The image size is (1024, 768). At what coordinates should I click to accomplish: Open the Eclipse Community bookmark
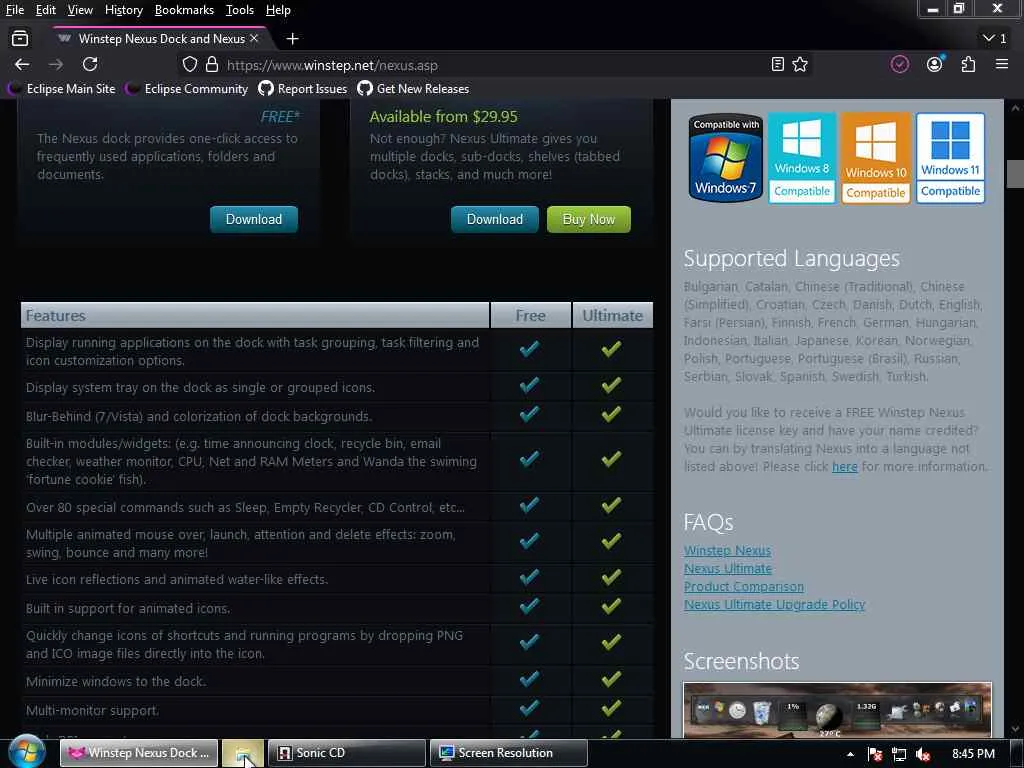point(187,89)
